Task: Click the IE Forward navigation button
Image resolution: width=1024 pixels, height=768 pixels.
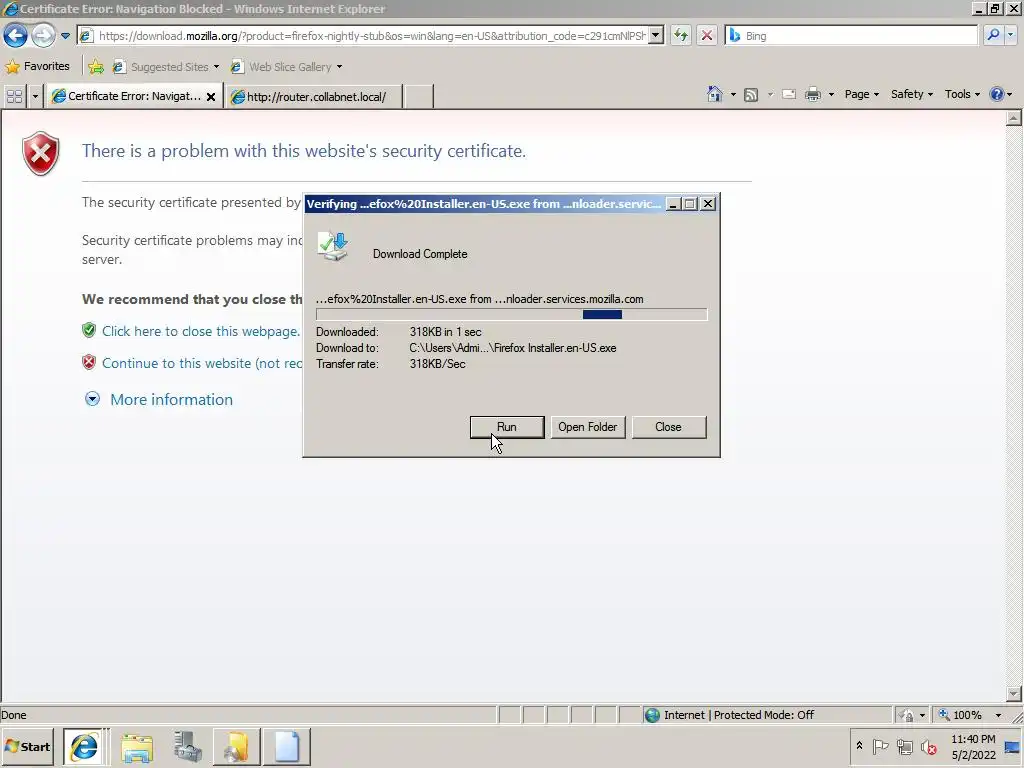Action: [x=43, y=35]
